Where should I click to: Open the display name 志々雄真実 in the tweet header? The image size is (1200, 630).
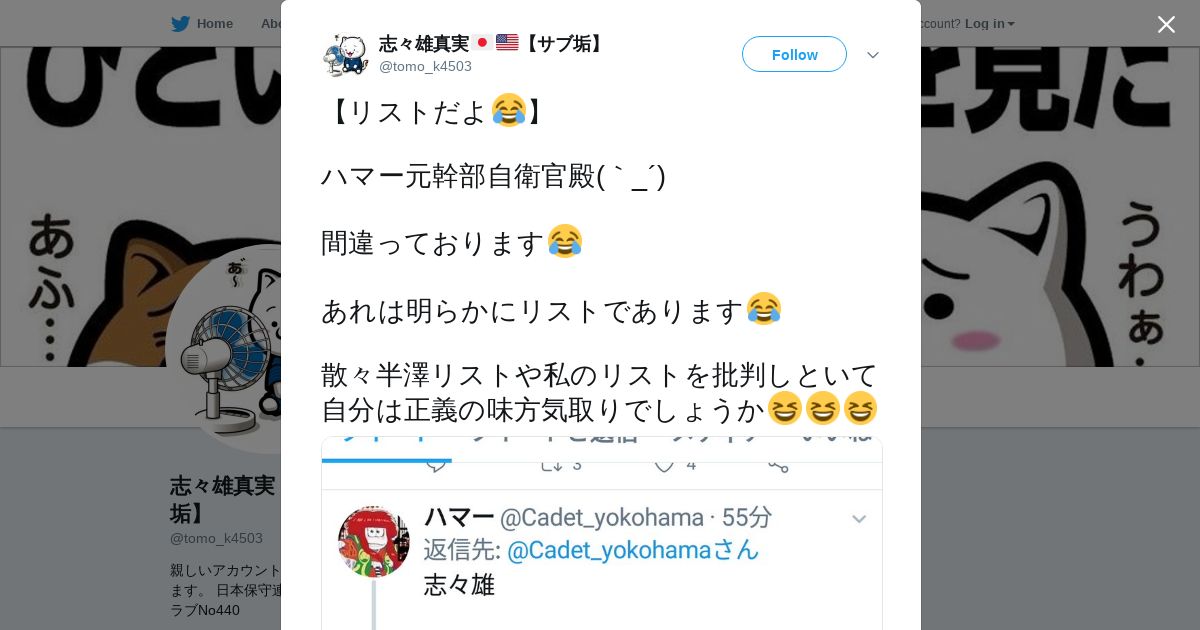point(424,43)
